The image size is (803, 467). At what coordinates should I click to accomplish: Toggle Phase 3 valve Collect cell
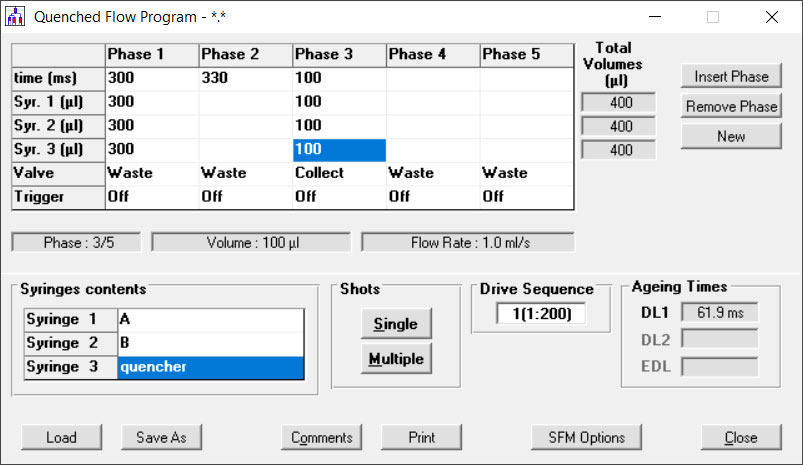tap(339, 173)
